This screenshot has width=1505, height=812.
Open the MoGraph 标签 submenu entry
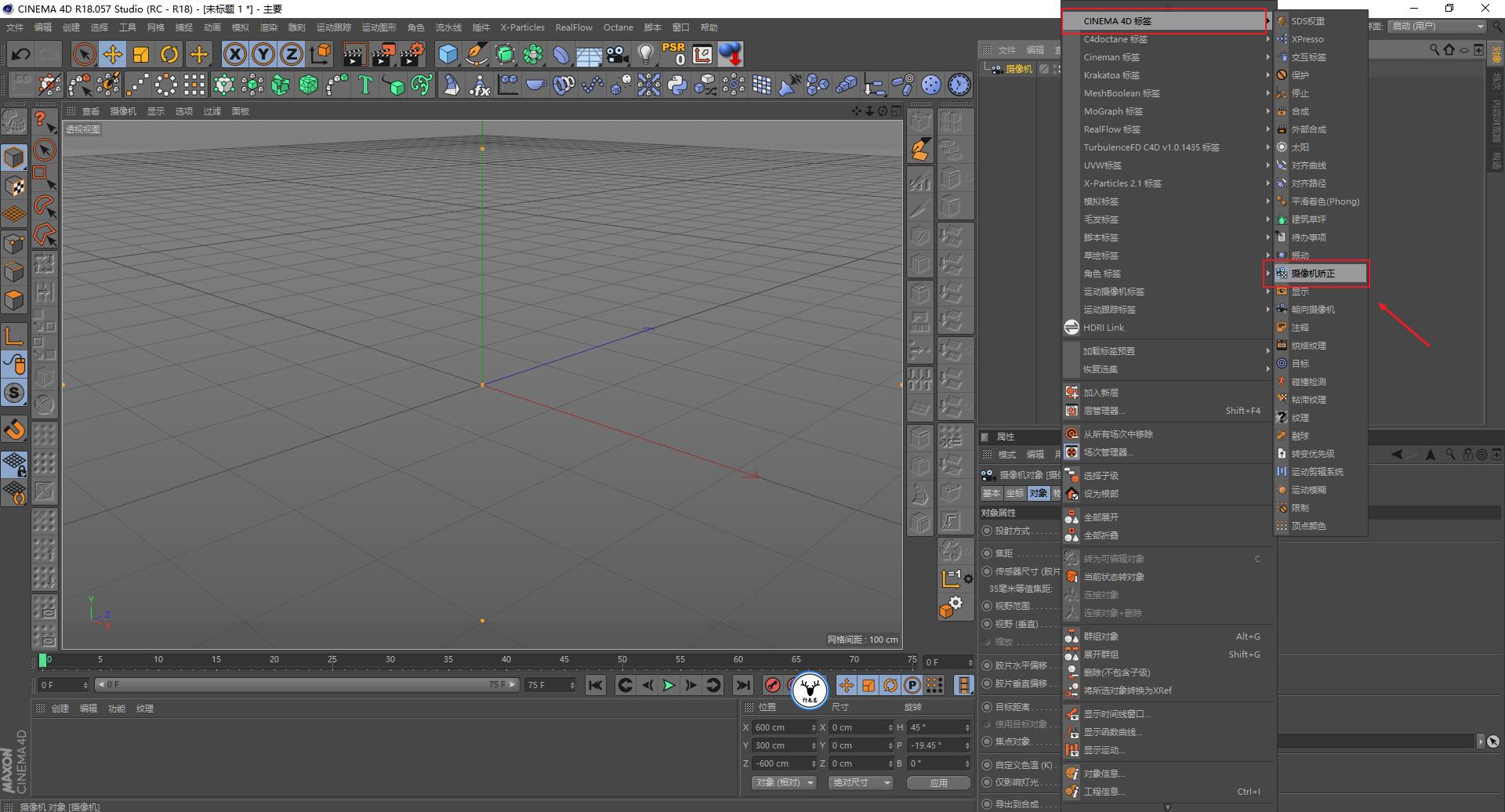click(x=1113, y=111)
